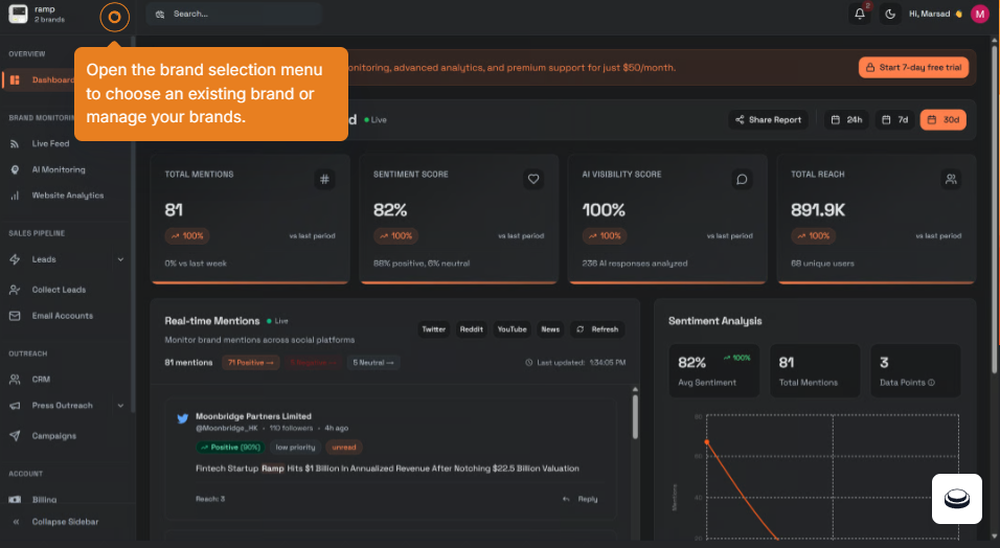Click the orange data point on the chart
This screenshot has height=548, width=1000.
coord(707,442)
